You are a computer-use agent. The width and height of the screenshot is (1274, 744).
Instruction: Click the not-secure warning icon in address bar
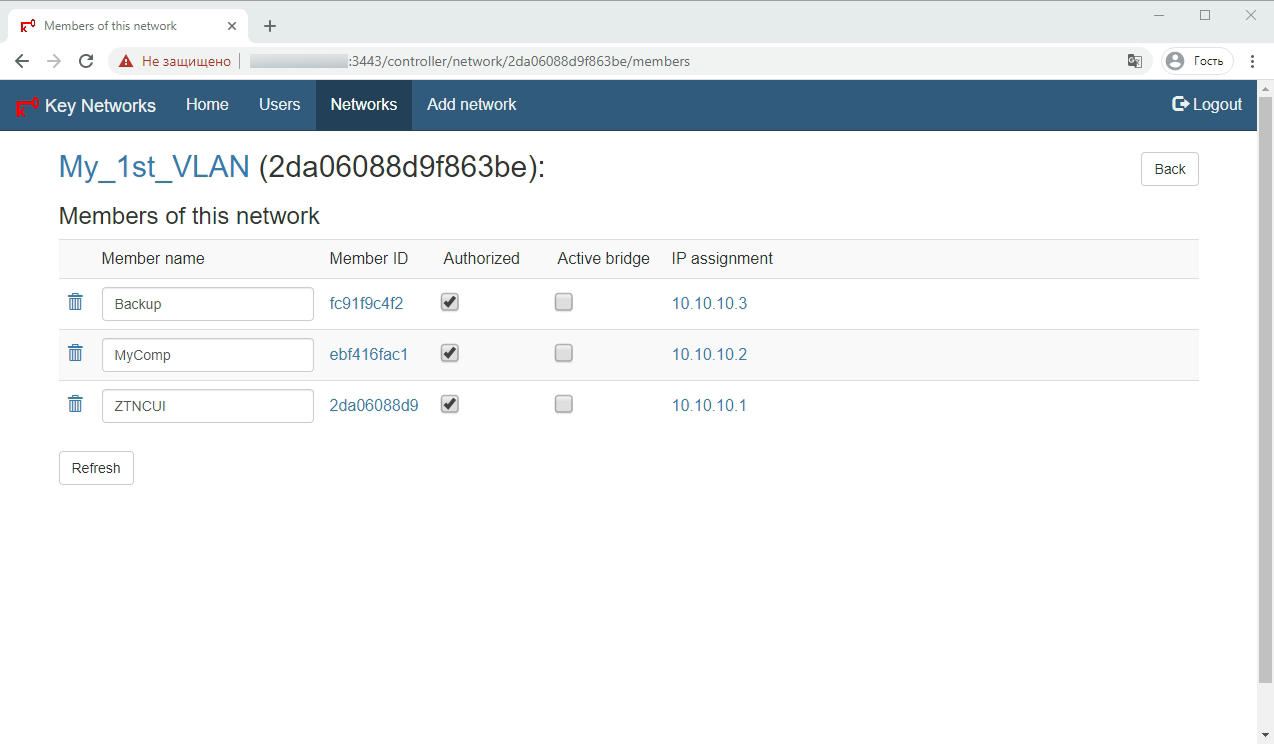pos(126,61)
